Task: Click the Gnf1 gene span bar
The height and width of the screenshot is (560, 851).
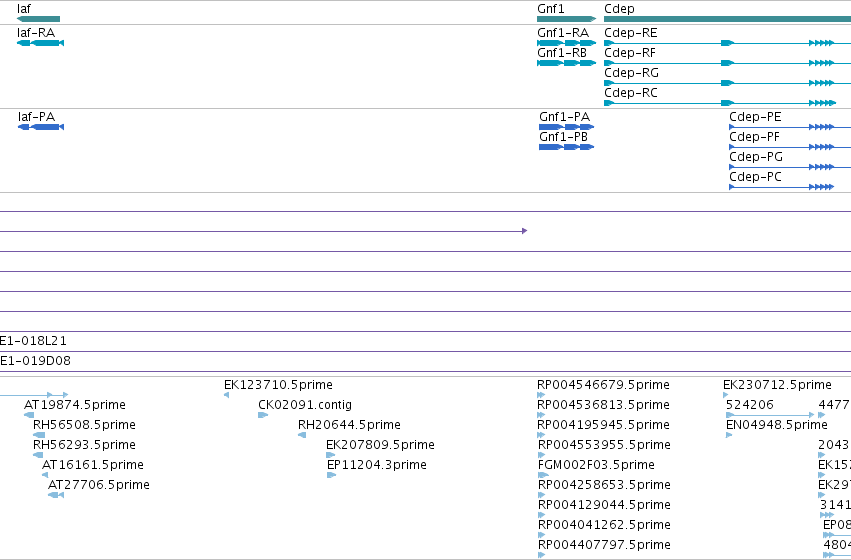Action: pos(567,19)
